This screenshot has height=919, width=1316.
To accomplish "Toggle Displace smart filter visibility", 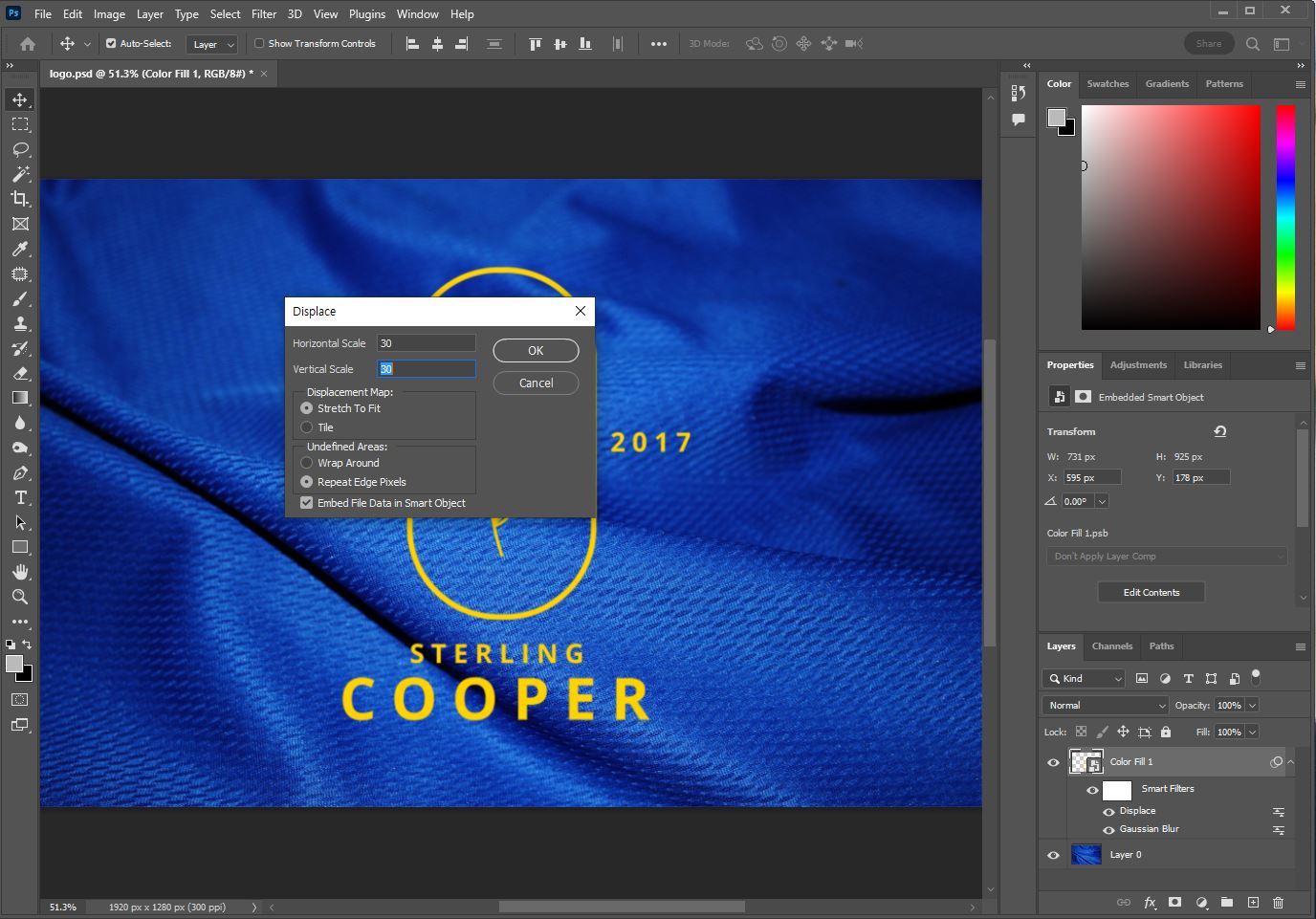I will [1109, 811].
